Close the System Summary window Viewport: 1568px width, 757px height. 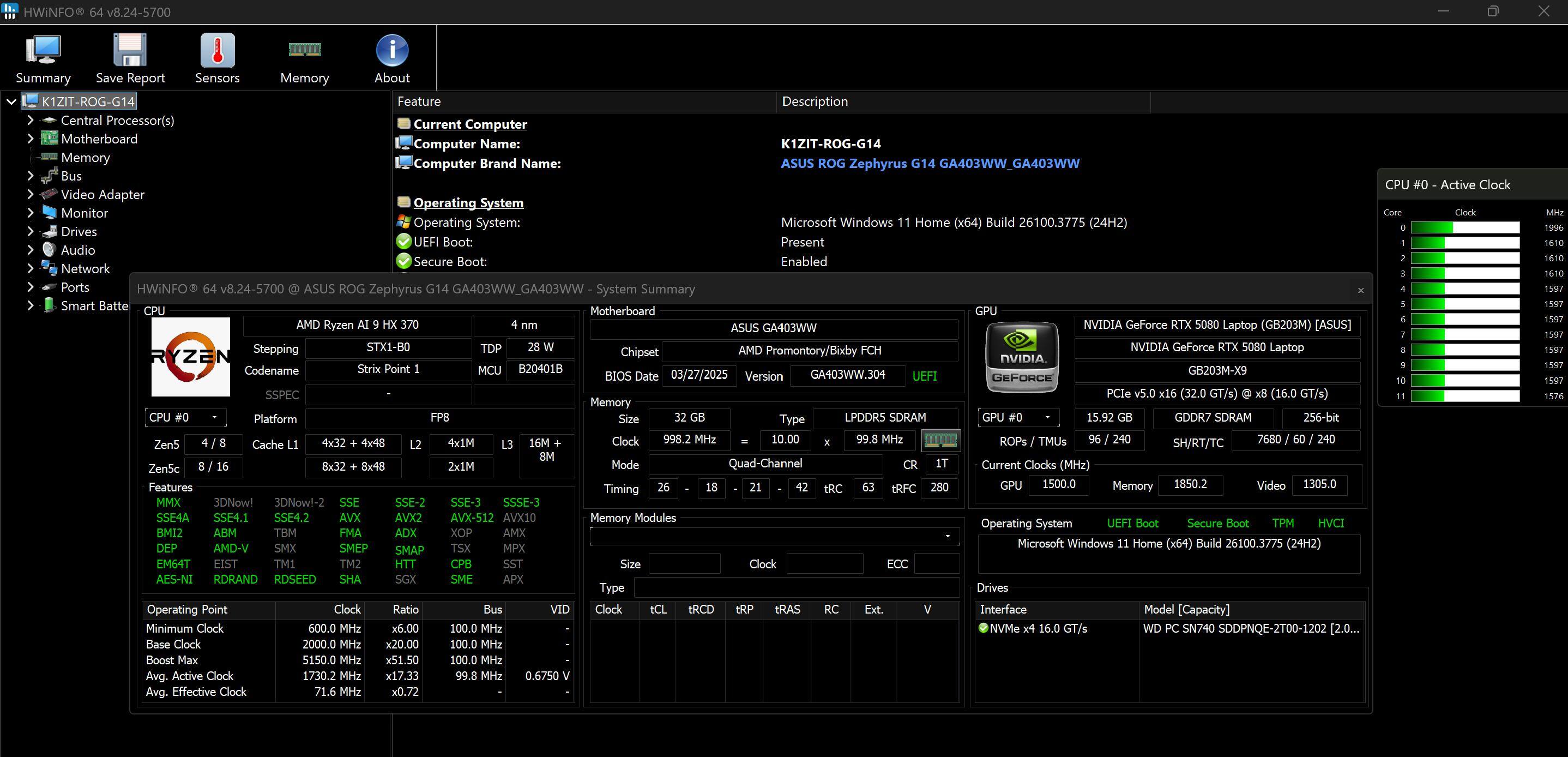click(x=1360, y=290)
